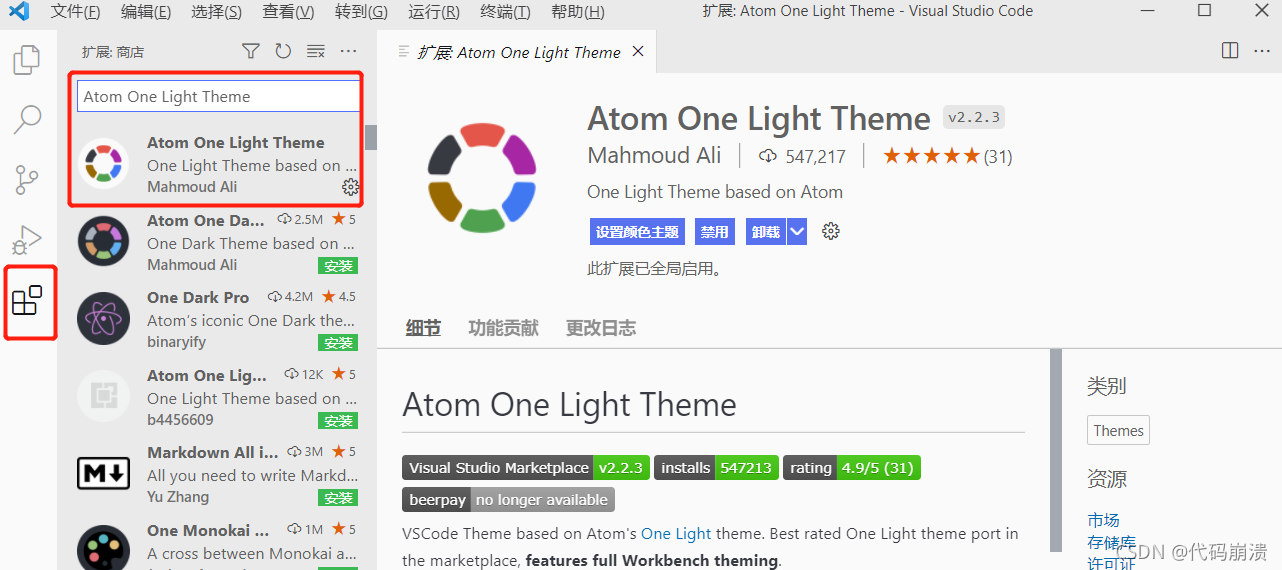Image resolution: width=1282 pixels, height=570 pixels.
Task: Install b4456609 Atom One Light extension
Action: pos(338,421)
